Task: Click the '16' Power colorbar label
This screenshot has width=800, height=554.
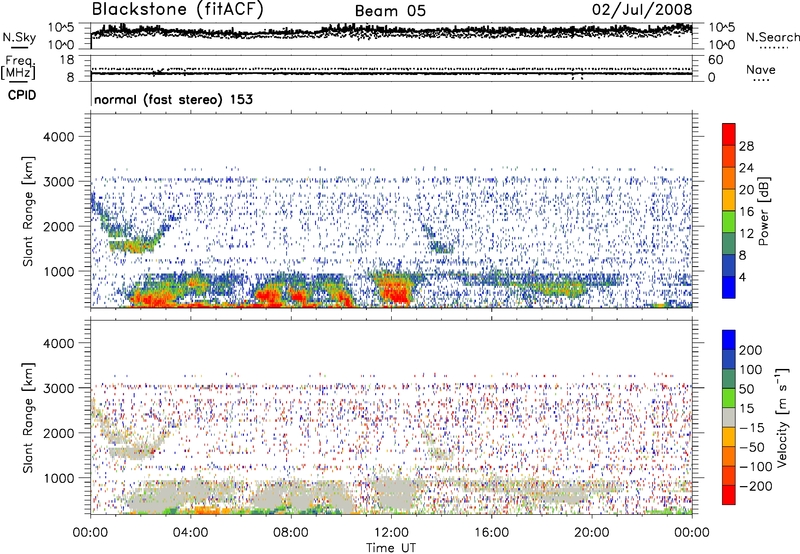Action: coord(746,212)
